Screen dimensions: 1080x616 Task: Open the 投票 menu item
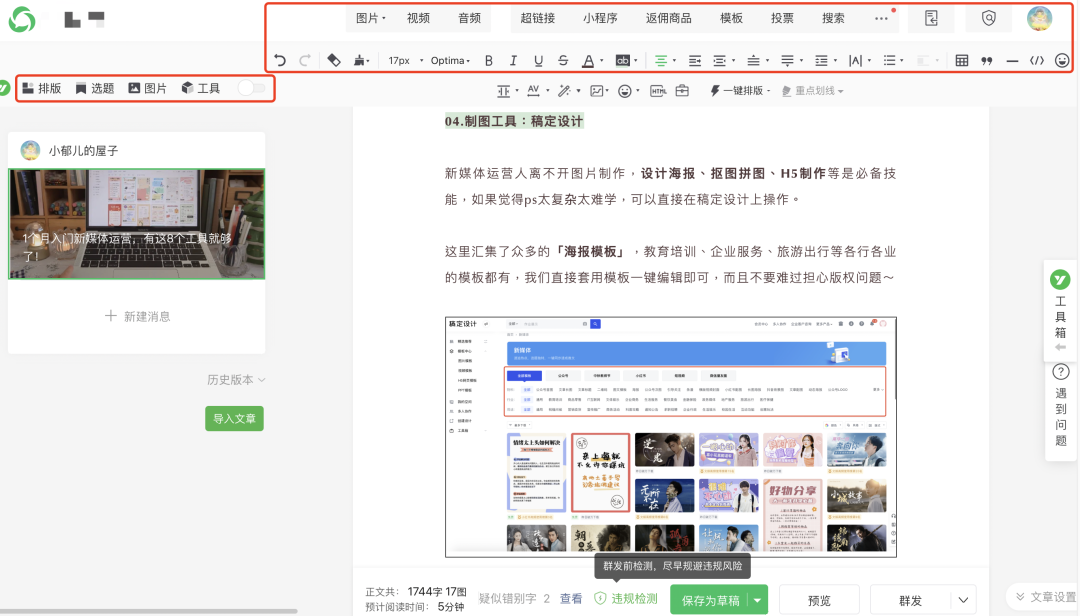[782, 19]
